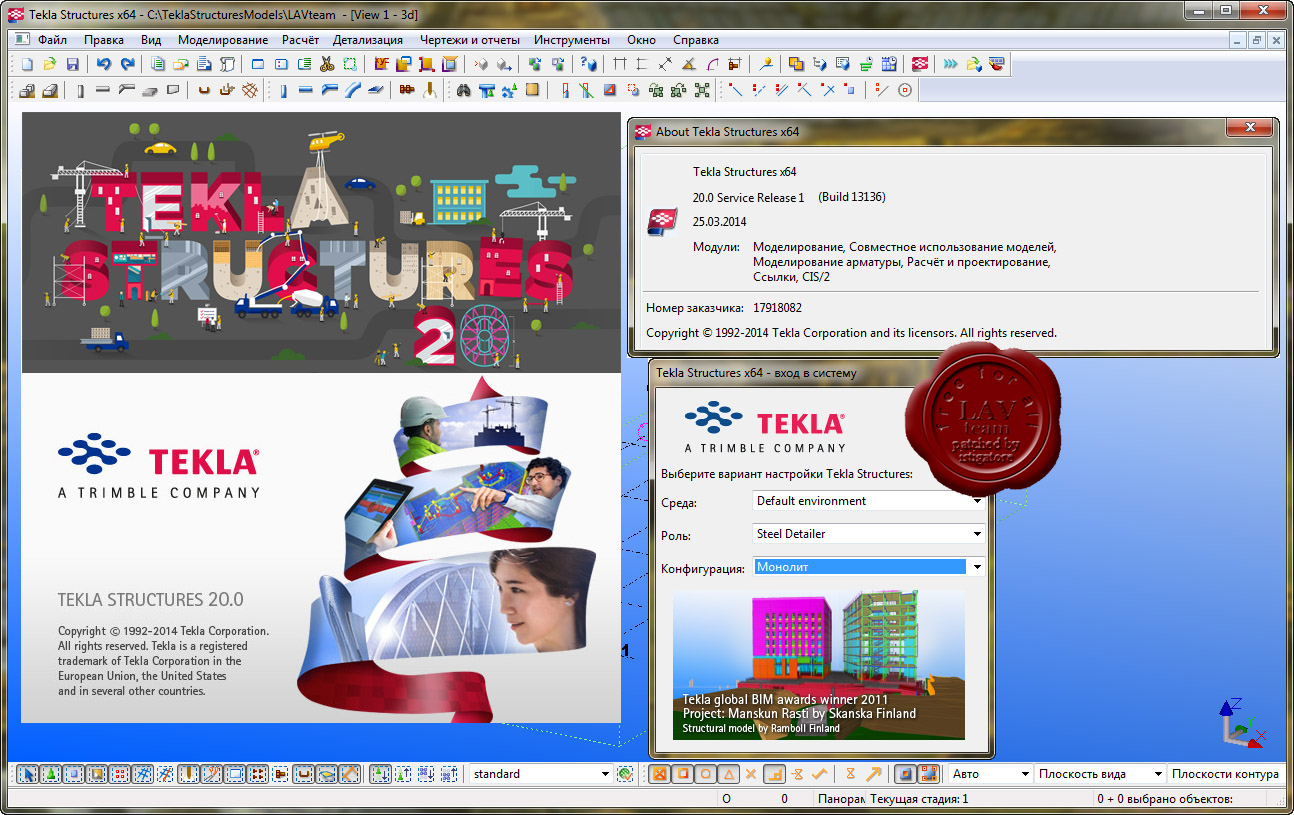
Task: Open the Вид menu
Action: (x=151, y=40)
